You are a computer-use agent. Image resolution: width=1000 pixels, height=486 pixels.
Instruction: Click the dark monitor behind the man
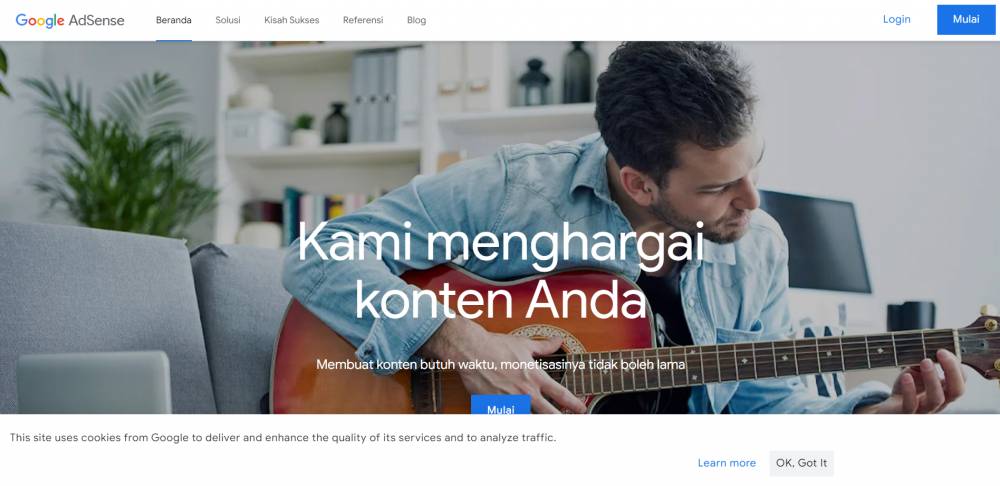click(814, 241)
